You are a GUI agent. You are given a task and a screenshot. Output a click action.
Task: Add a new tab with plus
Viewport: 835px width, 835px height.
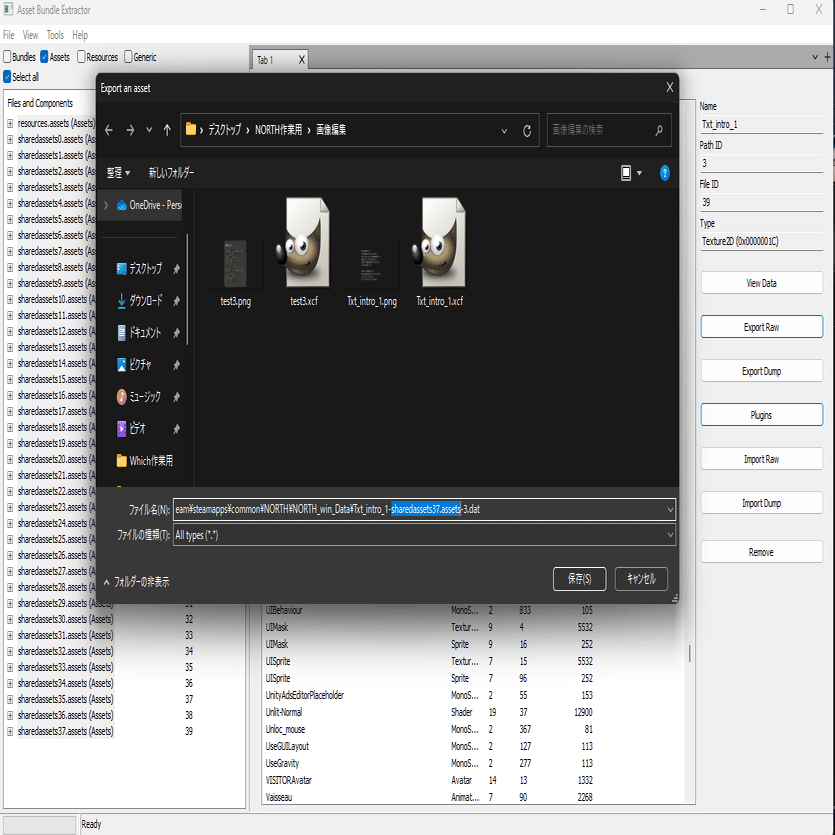pyautogui.click(x=827, y=57)
